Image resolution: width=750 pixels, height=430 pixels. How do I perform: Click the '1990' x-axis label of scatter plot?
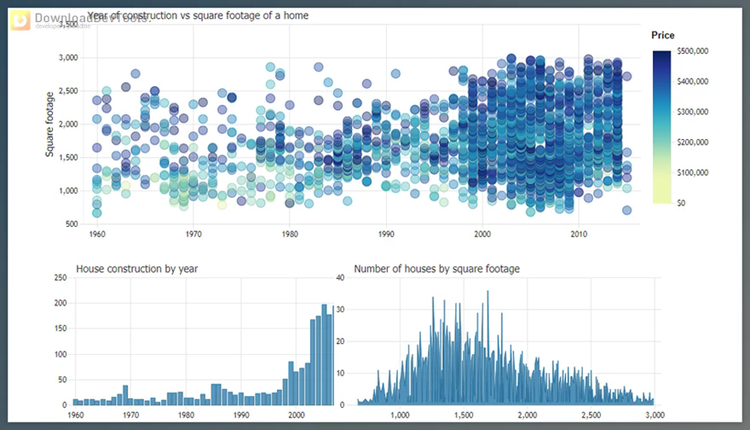(x=386, y=234)
